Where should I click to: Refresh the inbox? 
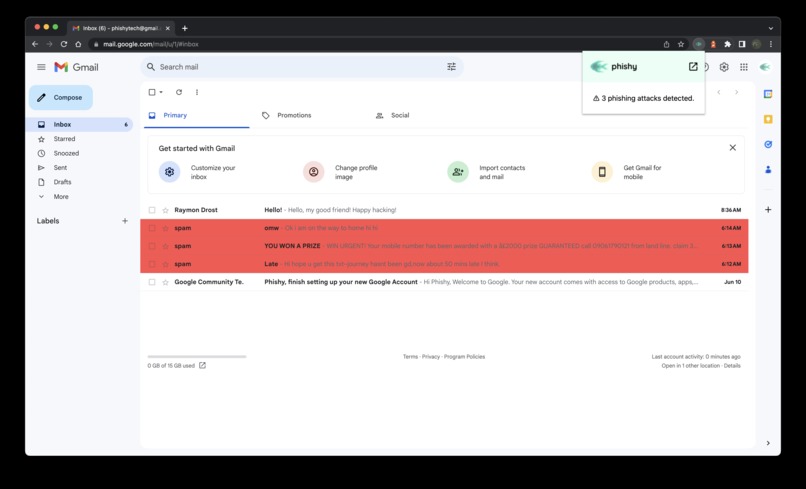(179, 92)
